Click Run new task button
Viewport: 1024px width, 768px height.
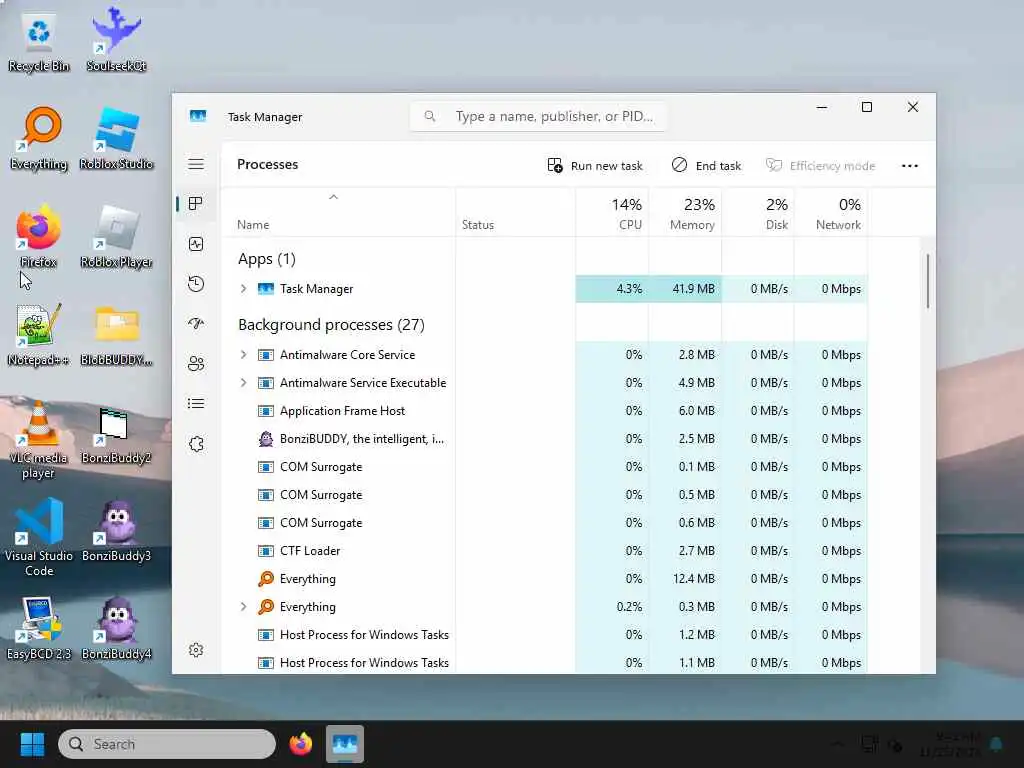pyautogui.click(x=595, y=165)
